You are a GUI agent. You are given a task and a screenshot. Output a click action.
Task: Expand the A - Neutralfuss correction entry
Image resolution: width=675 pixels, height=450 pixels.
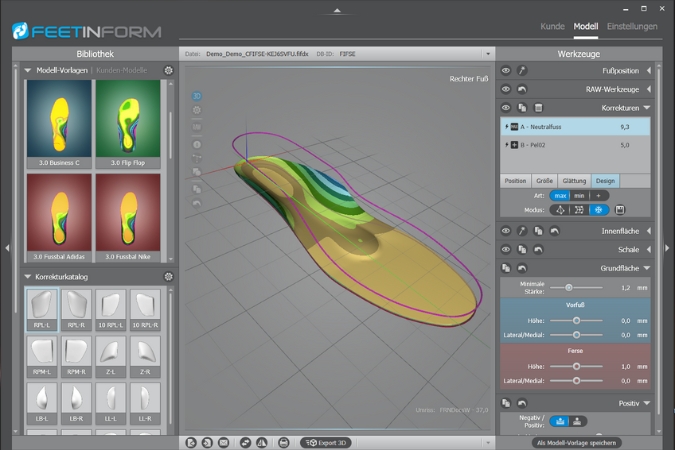click(504, 127)
